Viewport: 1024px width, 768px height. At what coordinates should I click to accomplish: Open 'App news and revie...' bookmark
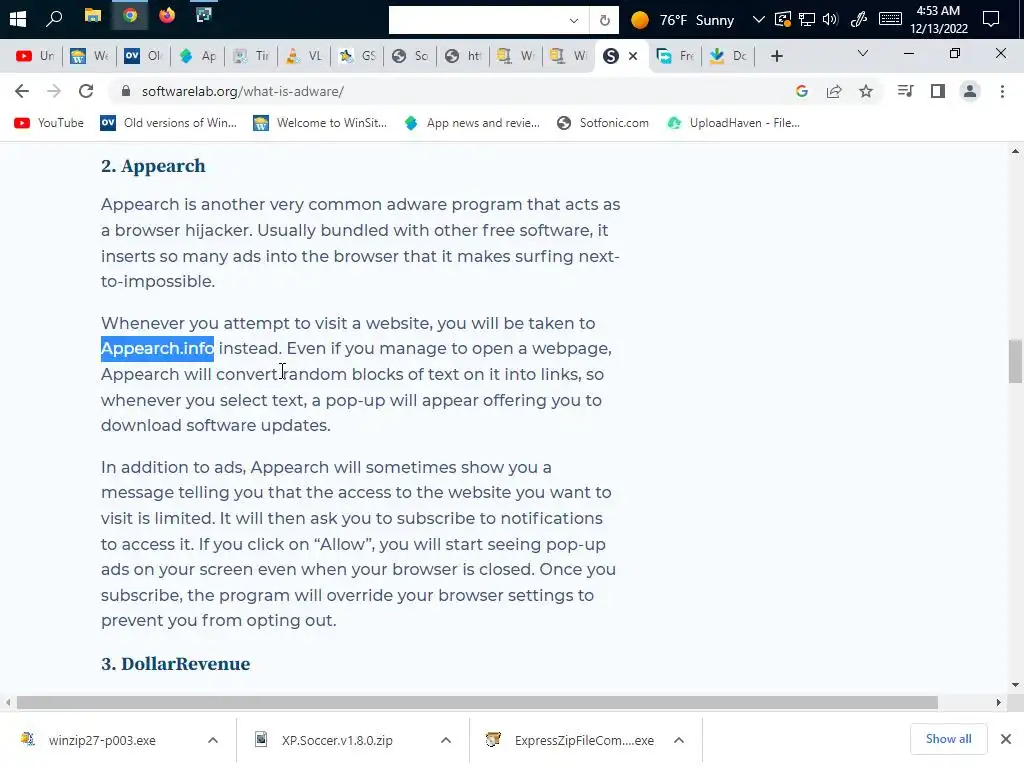[x=472, y=123]
